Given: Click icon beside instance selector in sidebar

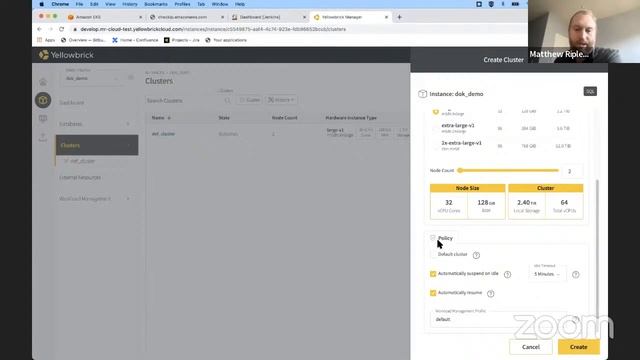Looking at the screenshot, I should click(x=131, y=77).
